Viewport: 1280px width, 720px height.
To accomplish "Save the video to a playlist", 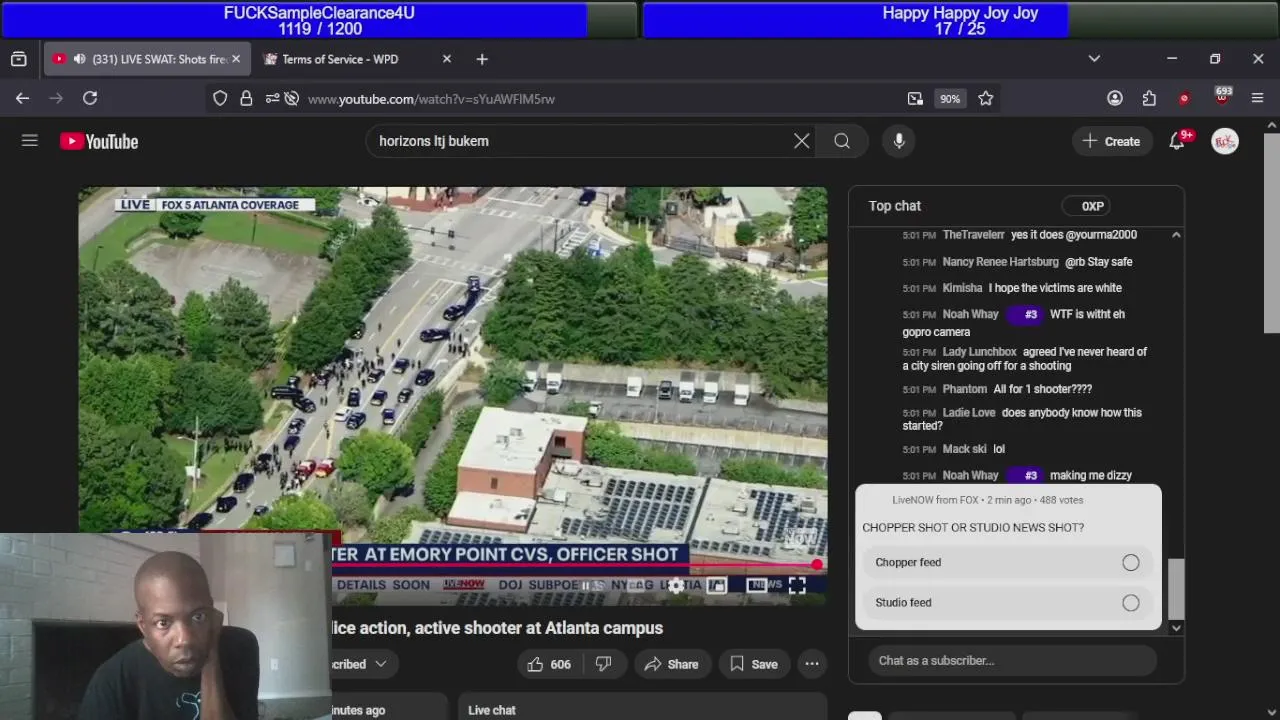I will click(x=754, y=664).
